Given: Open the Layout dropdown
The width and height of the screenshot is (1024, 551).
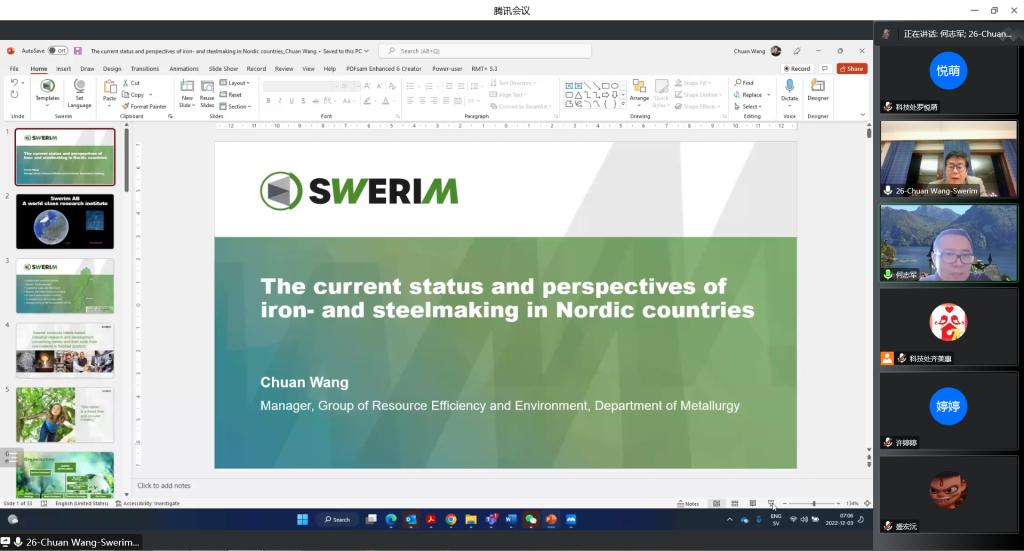Looking at the screenshot, I should [x=235, y=83].
